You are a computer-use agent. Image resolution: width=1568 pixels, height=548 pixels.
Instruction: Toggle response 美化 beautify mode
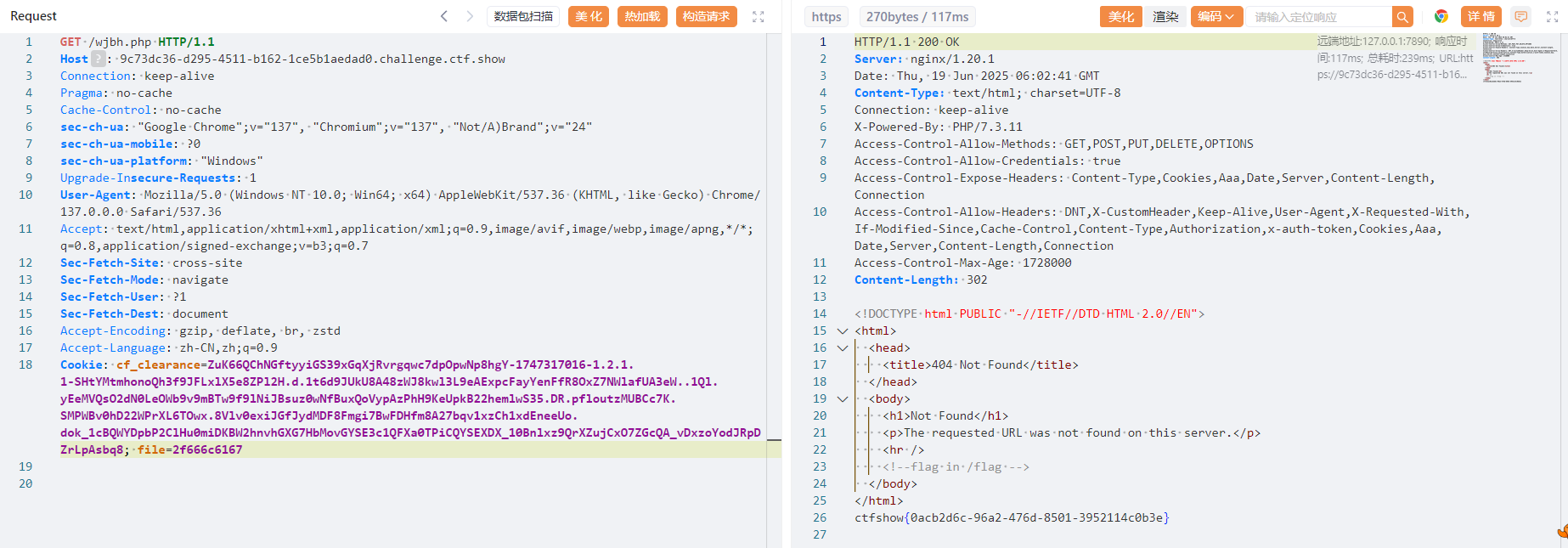coord(1120,16)
